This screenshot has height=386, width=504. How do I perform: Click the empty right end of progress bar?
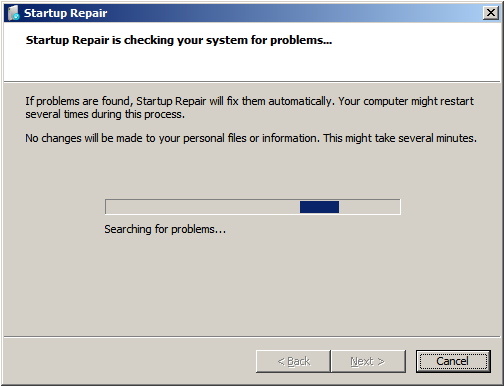pyautogui.click(x=369, y=207)
